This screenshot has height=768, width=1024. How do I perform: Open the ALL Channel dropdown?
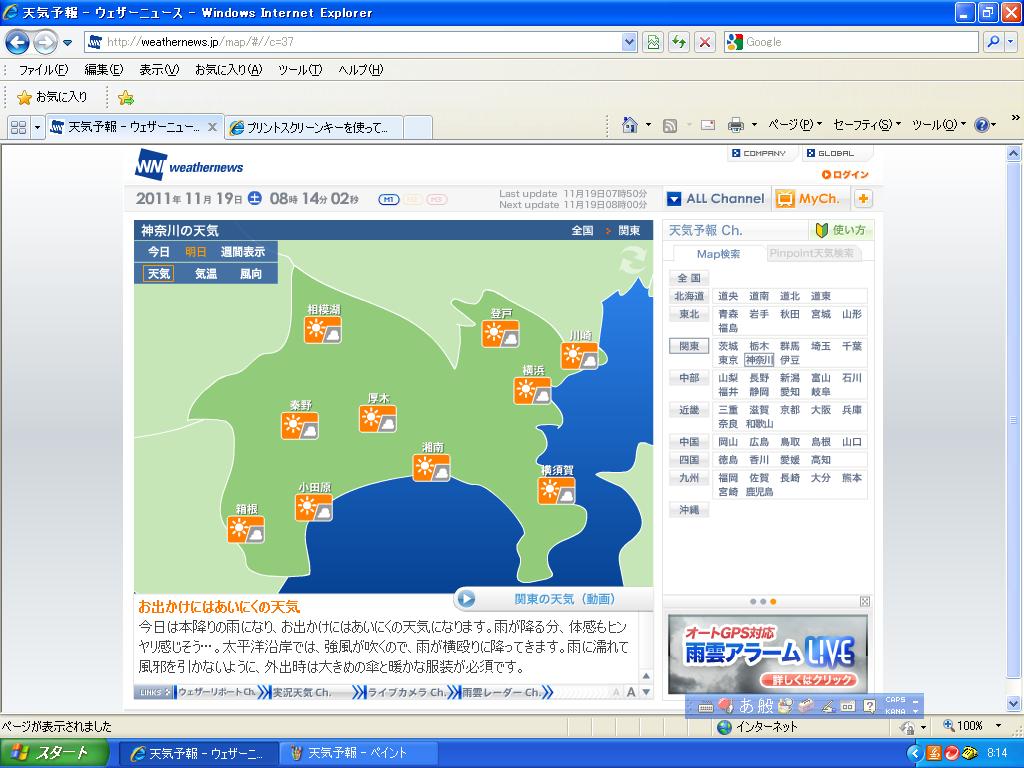coord(716,199)
